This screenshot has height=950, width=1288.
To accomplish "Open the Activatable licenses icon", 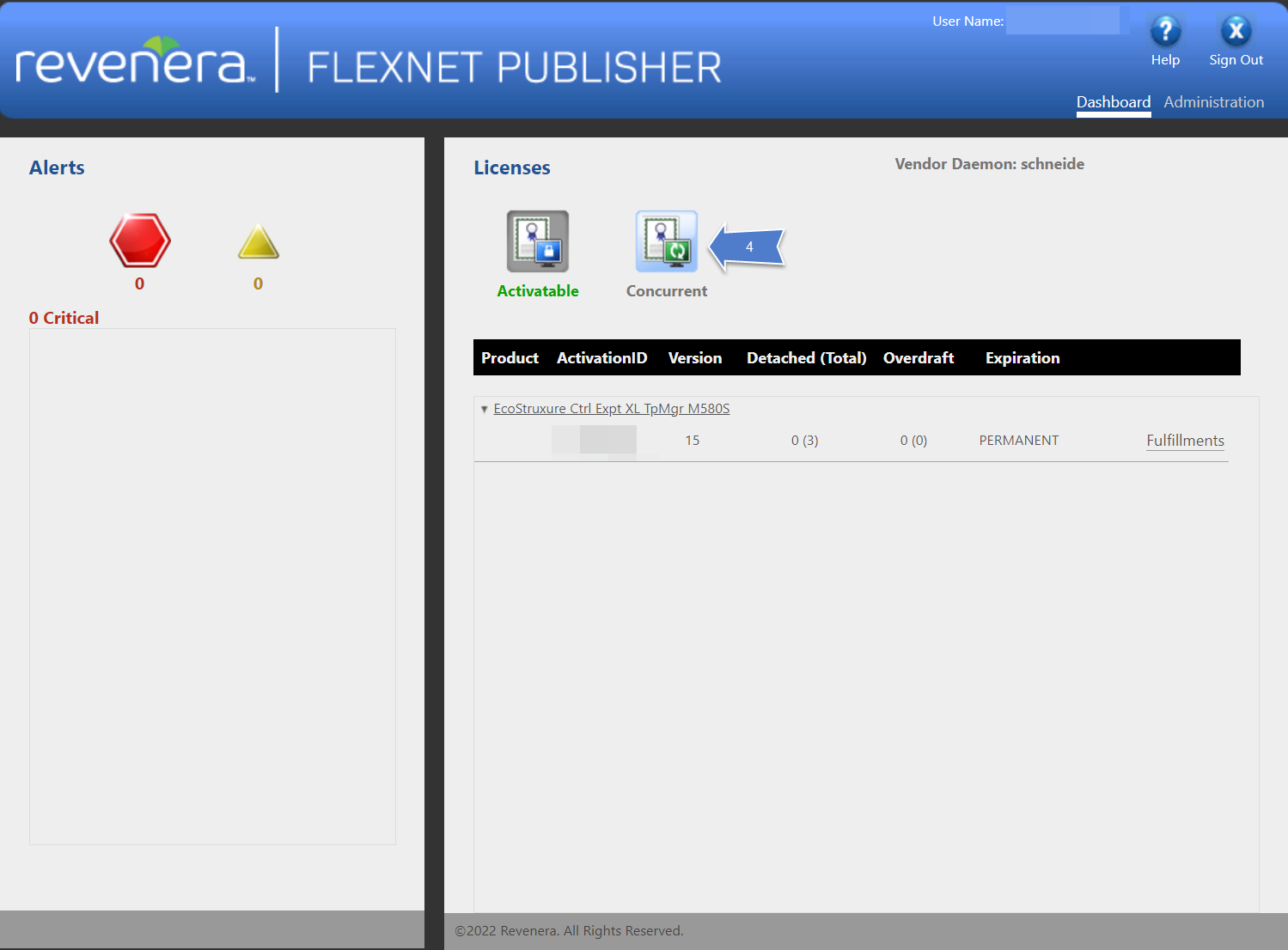I will pyautogui.click(x=538, y=241).
